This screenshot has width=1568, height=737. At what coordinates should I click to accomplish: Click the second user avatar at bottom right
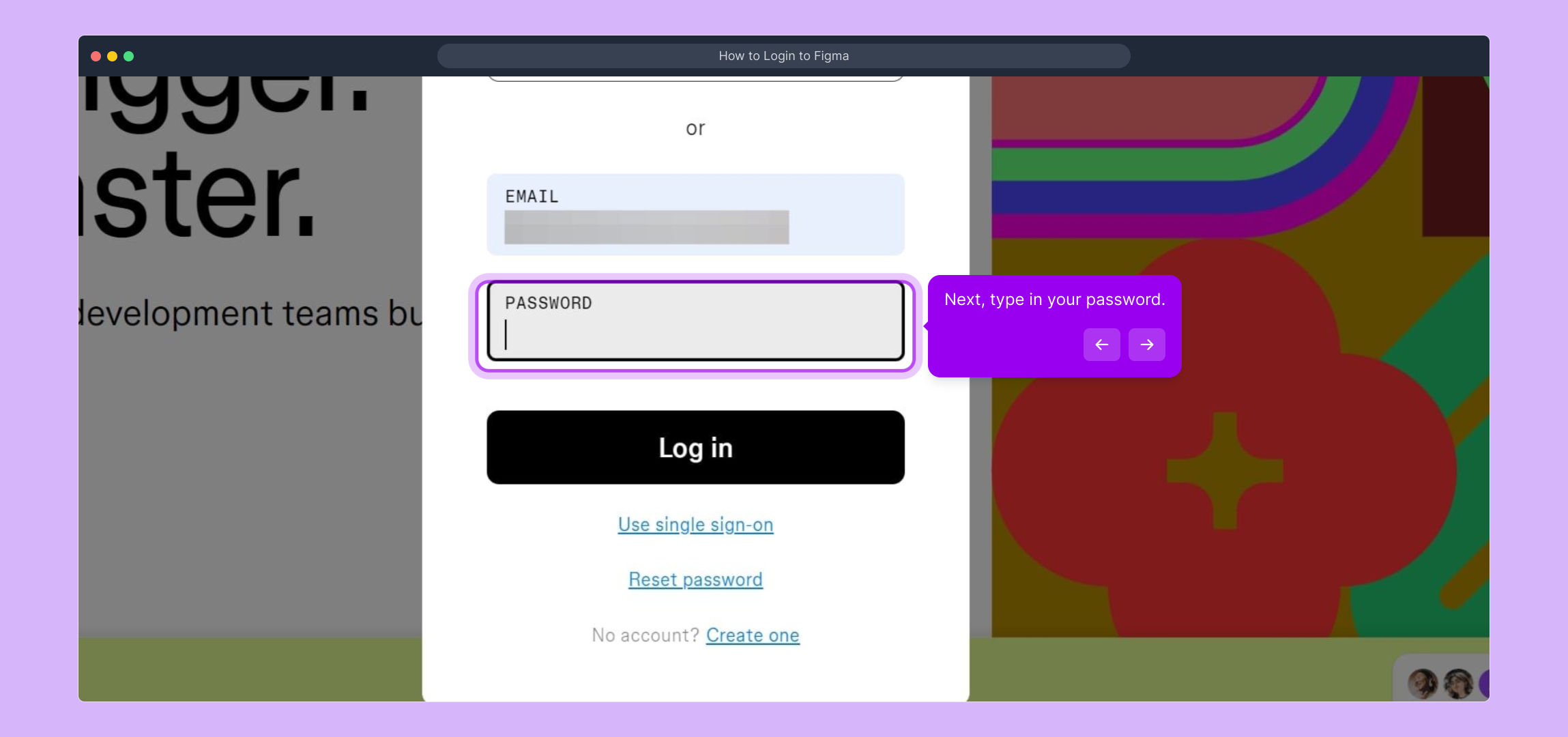coord(1458,683)
